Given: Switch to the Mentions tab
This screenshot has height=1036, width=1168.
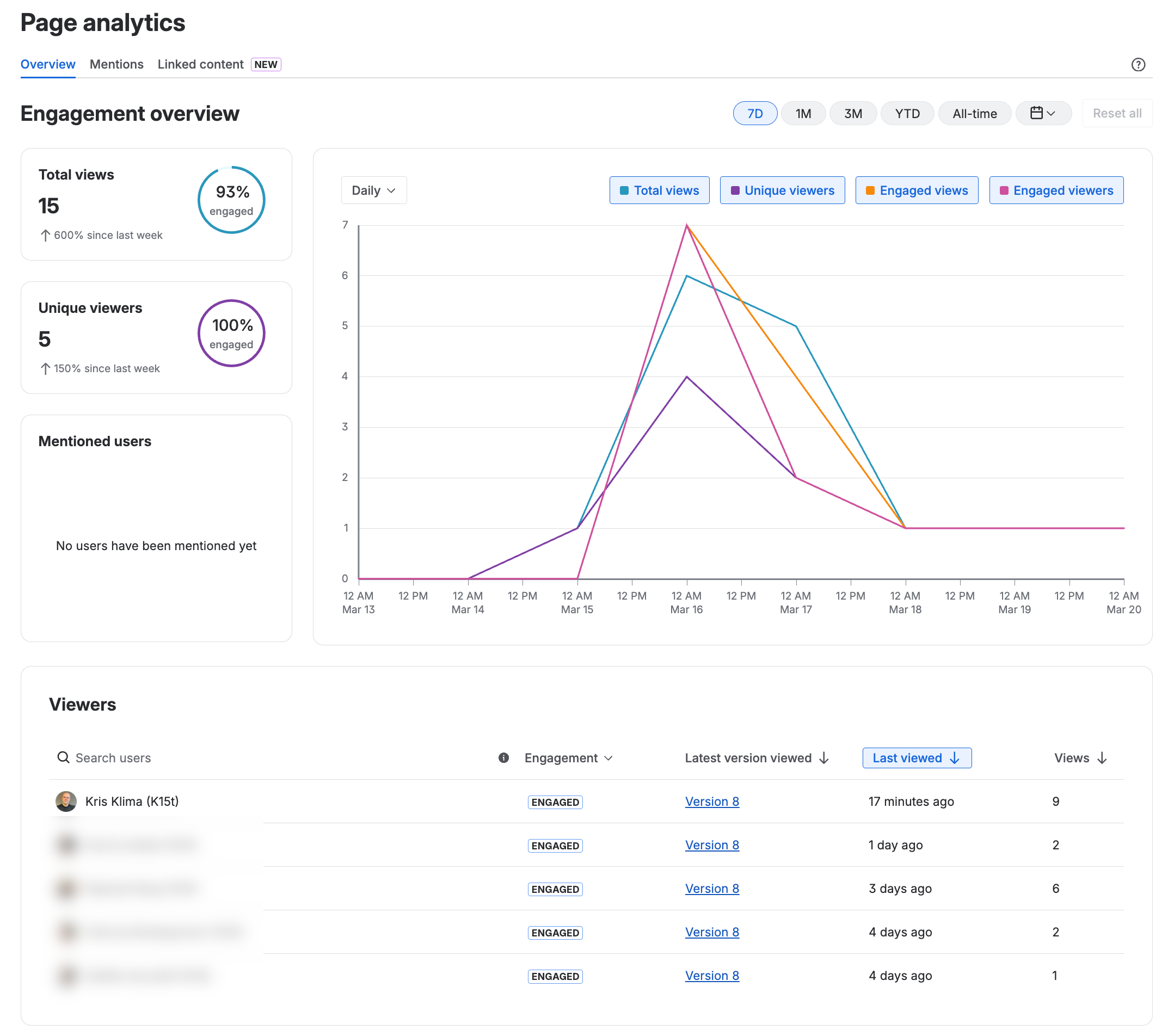Looking at the screenshot, I should 116,64.
